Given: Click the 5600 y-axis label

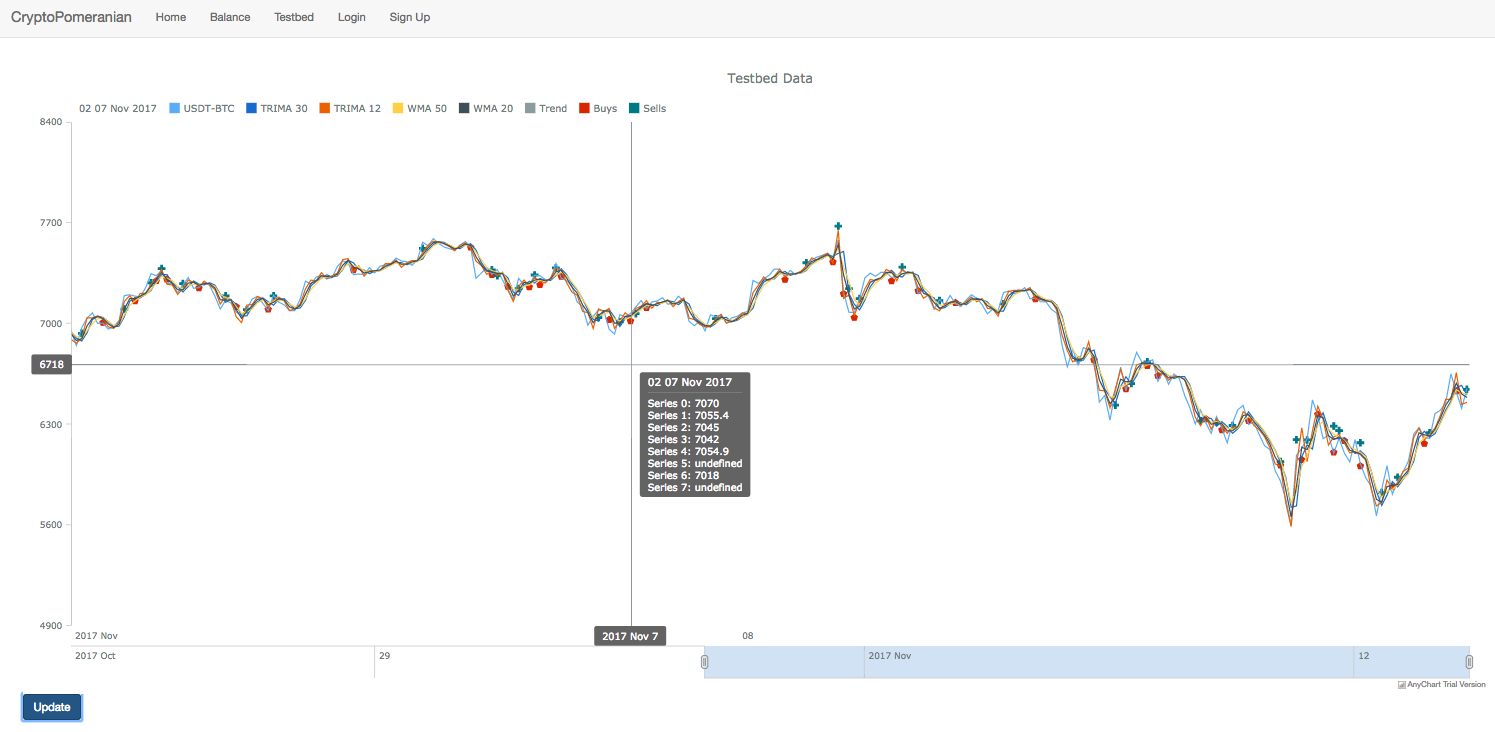Looking at the screenshot, I should click(x=50, y=525).
